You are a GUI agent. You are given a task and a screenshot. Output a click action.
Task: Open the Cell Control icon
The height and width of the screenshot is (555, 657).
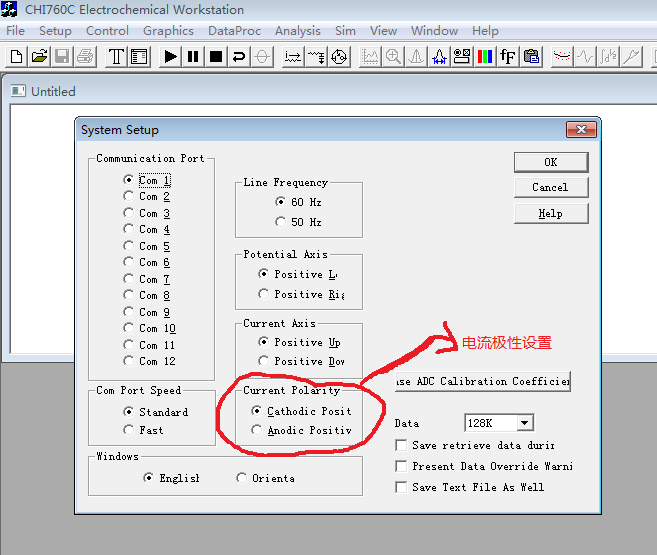(339, 56)
